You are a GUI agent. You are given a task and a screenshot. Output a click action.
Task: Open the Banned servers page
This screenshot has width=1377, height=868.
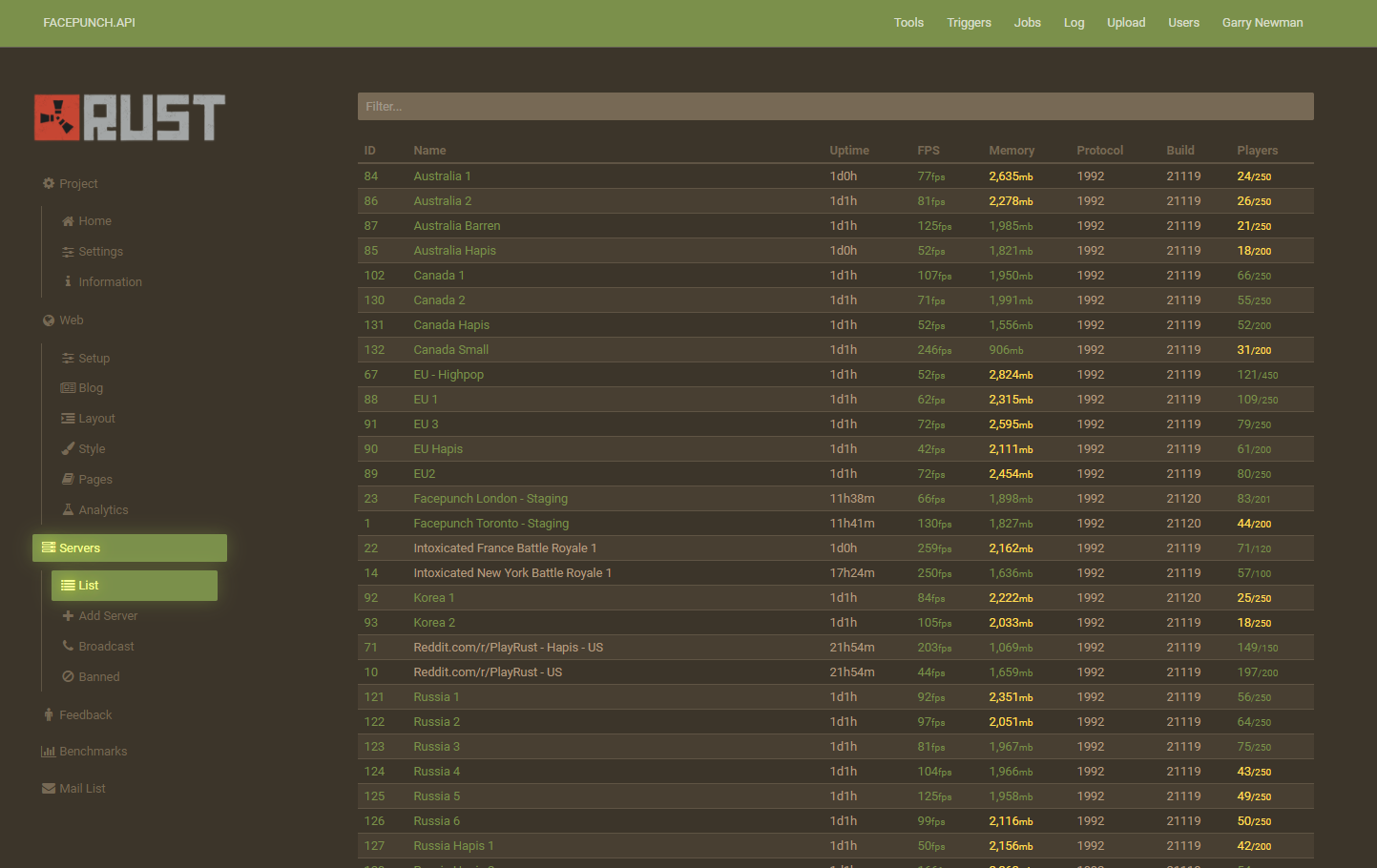click(x=99, y=677)
